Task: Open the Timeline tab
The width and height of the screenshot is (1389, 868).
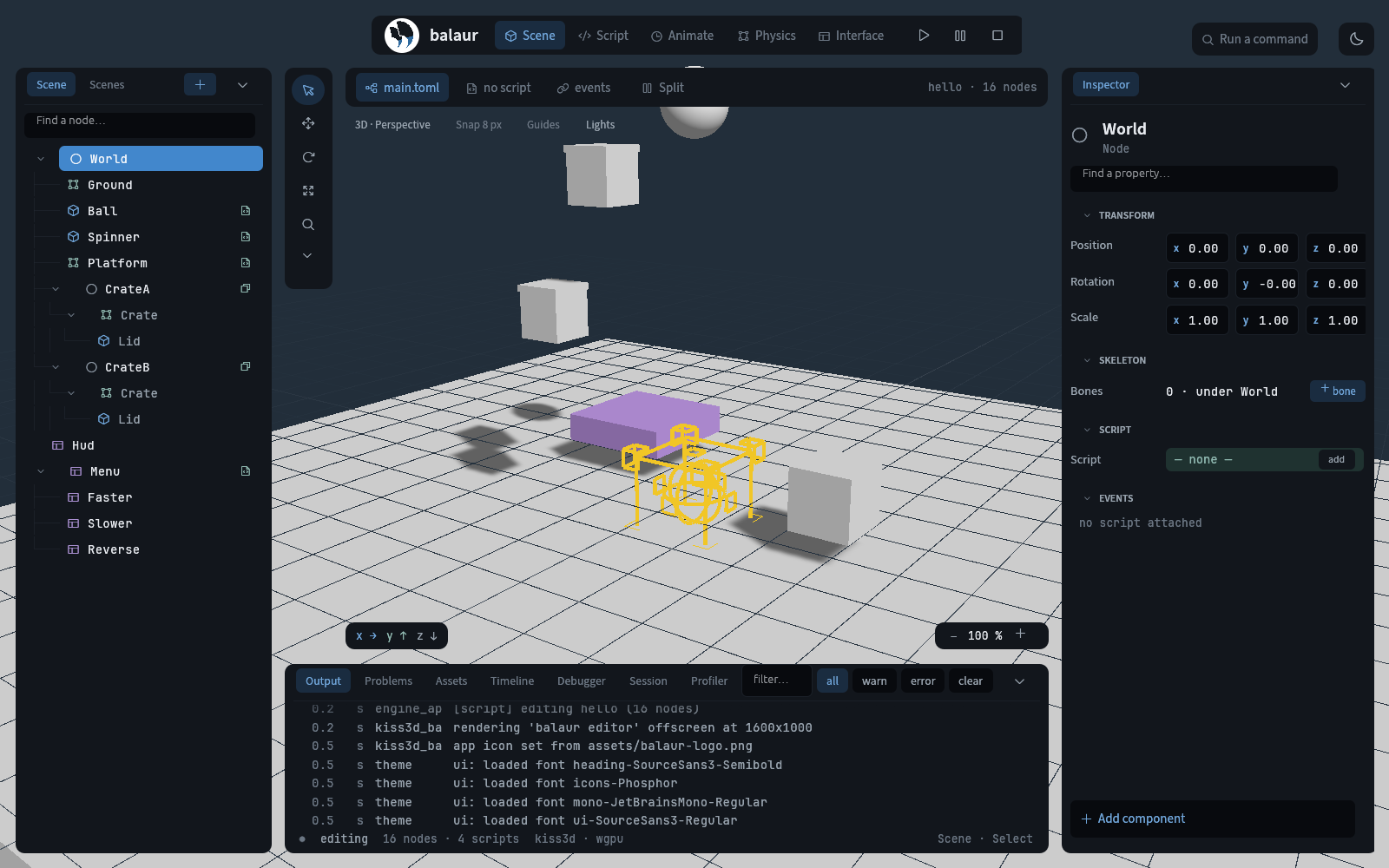Action: click(x=512, y=681)
